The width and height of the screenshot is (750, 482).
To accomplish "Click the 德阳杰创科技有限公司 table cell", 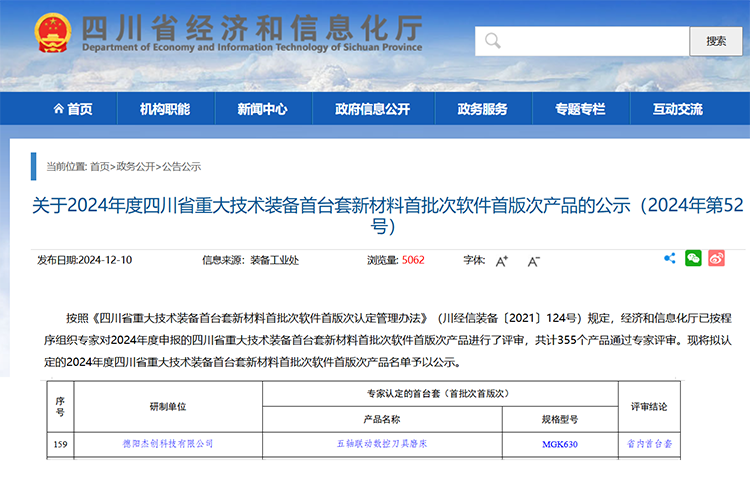I will click(x=168, y=443).
